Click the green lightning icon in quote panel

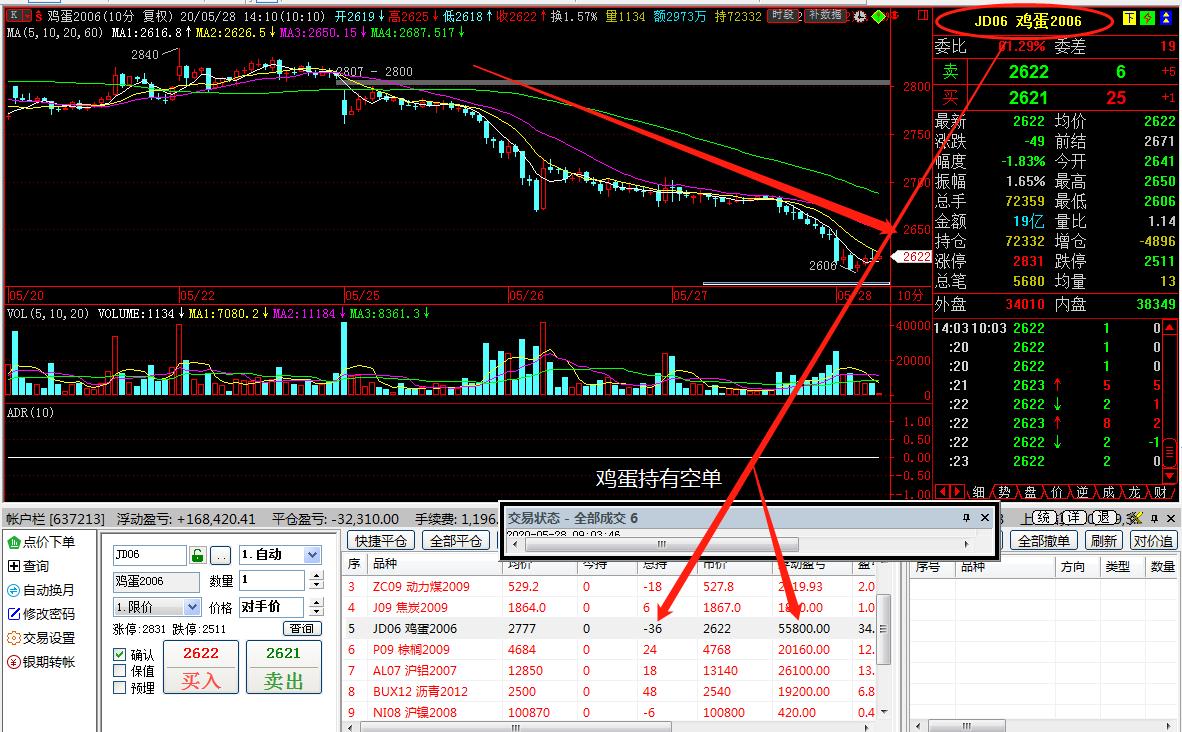click(x=1147, y=19)
